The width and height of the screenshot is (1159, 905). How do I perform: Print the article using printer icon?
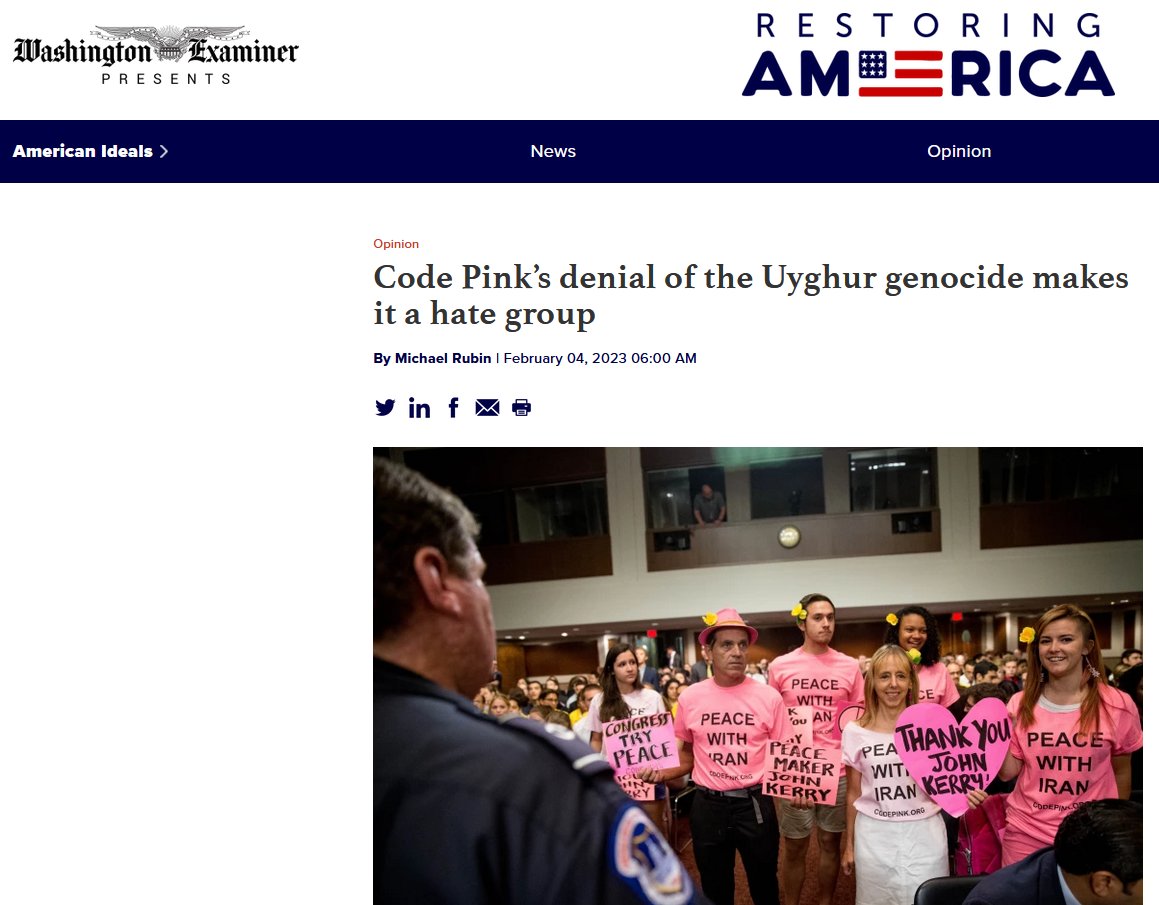click(521, 408)
